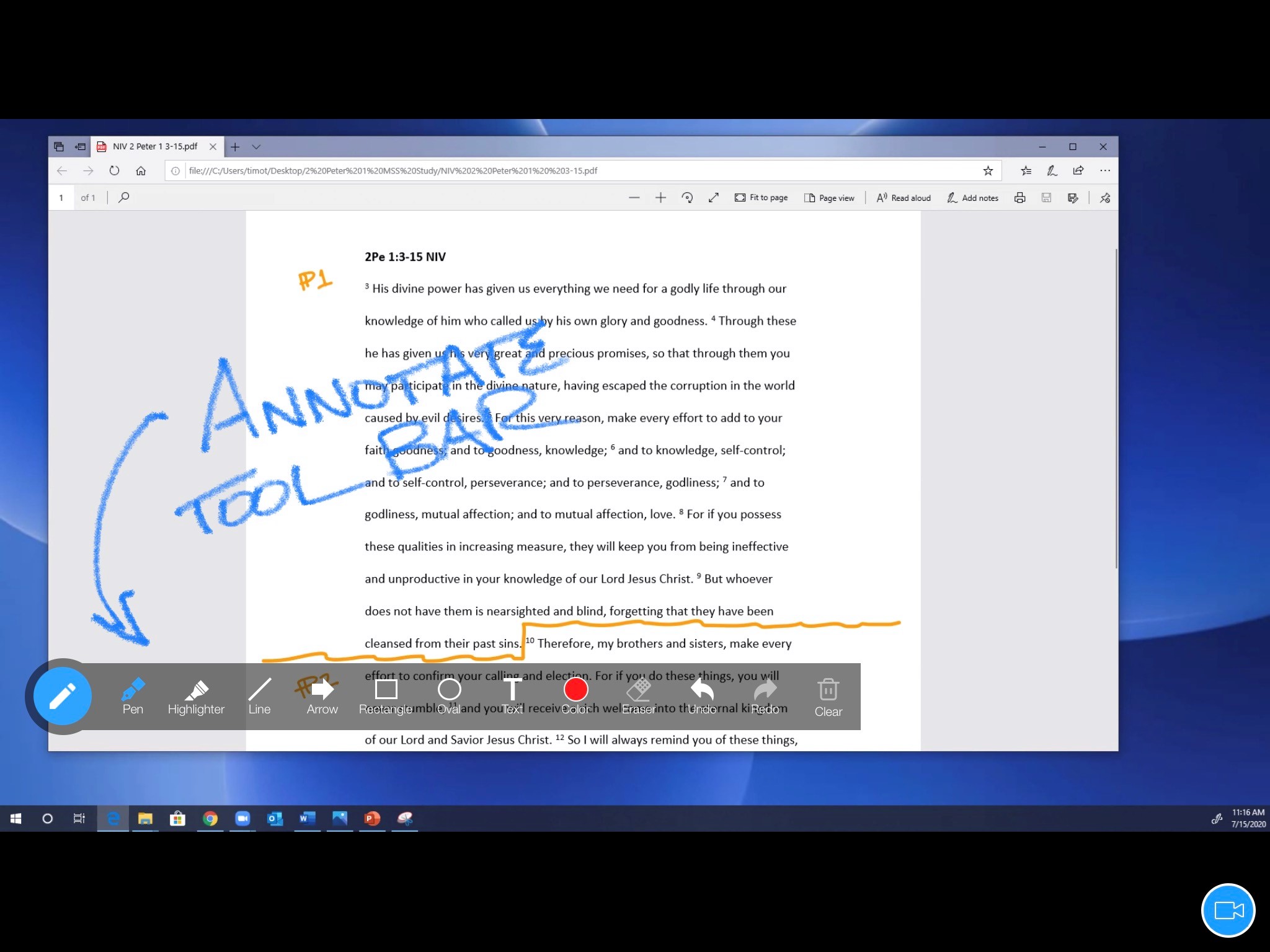Choose the Text annotation tool

tap(512, 696)
